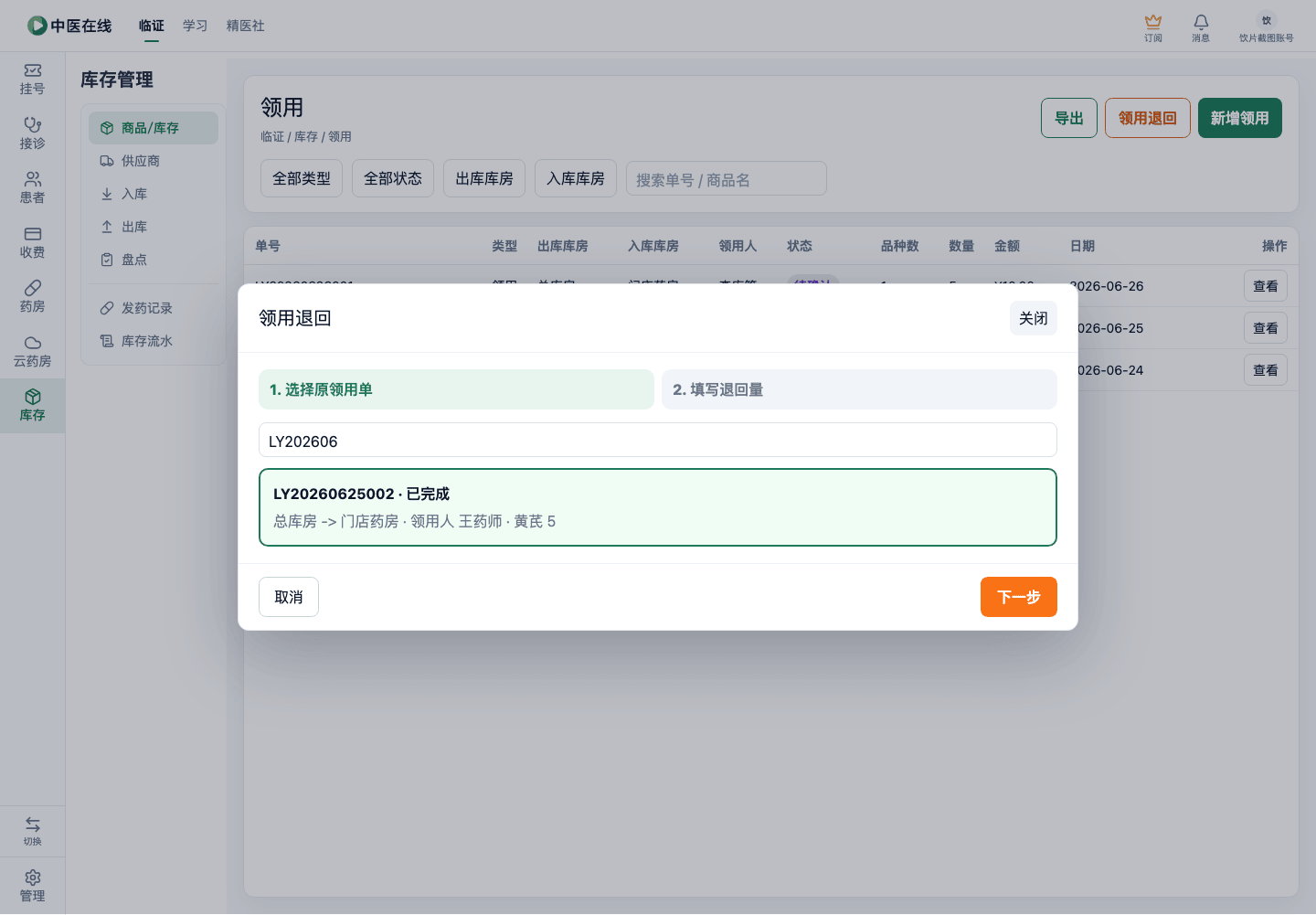Image resolution: width=1316 pixels, height=915 pixels.
Task: Switch to 临证 top tab
Action: click(x=152, y=26)
